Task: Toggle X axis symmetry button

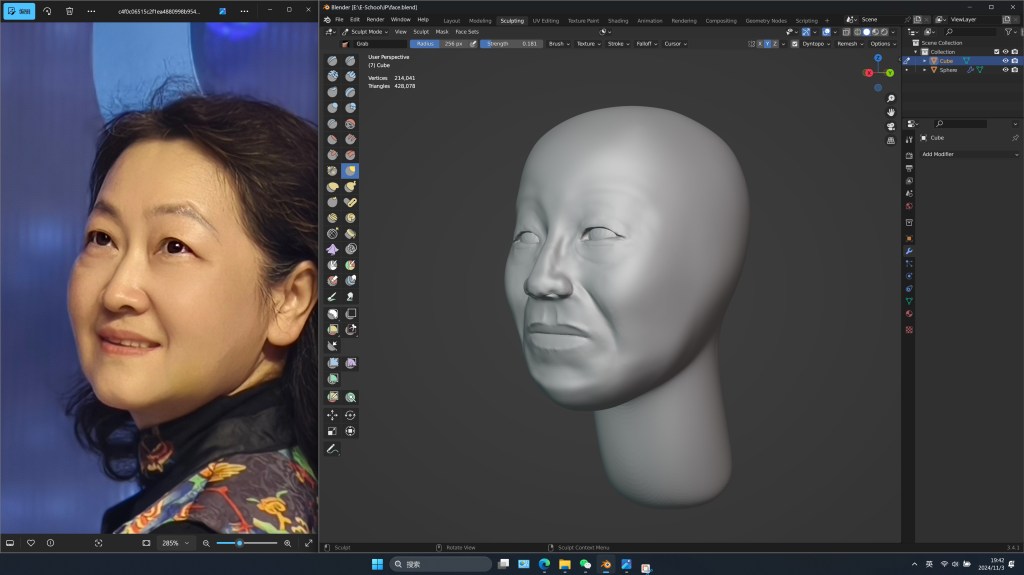Action: click(759, 44)
